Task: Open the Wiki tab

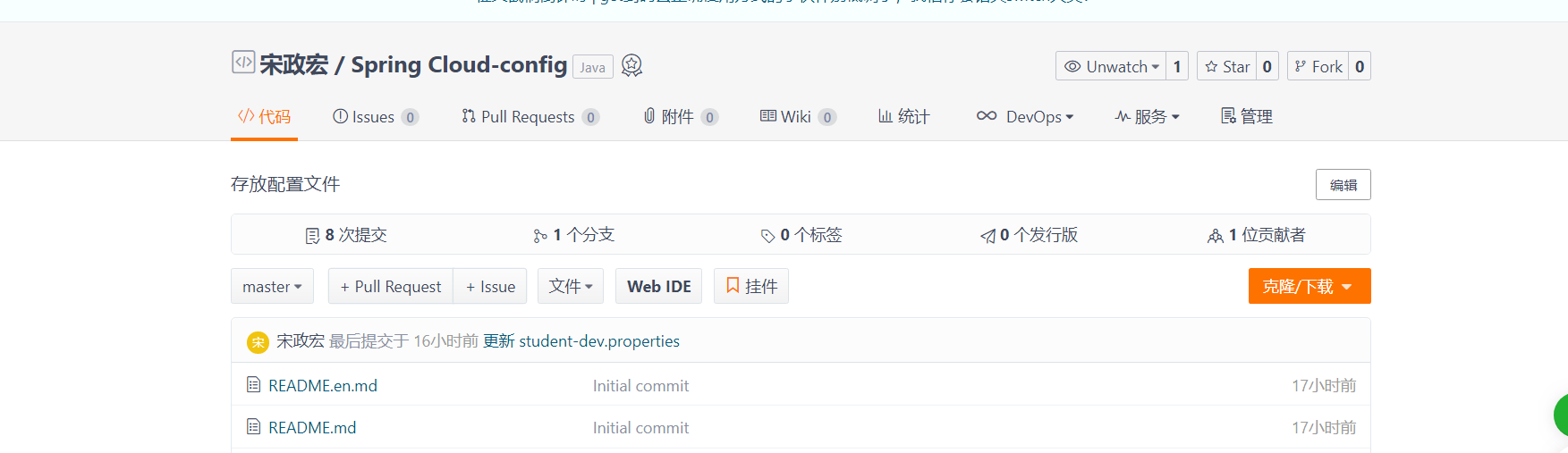Action: pos(798,117)
